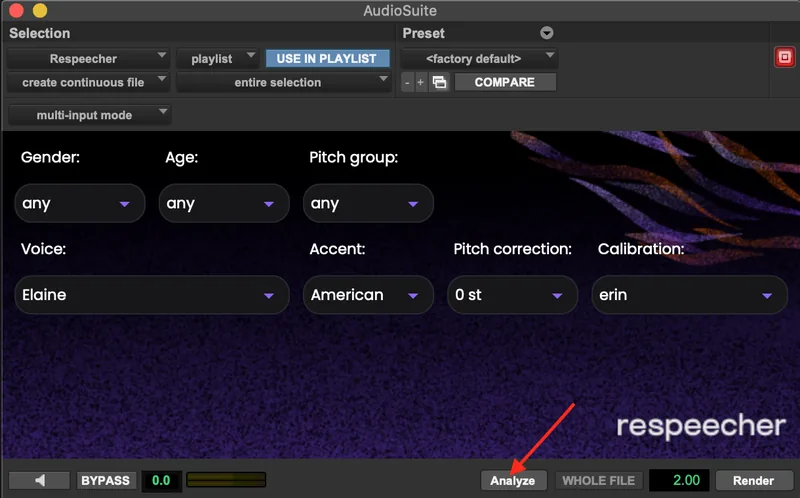Image resolution: width=800 pixels, height=498 pixels.
Task: Toggle the BYPASS button
Action: [x=106, y=480]
